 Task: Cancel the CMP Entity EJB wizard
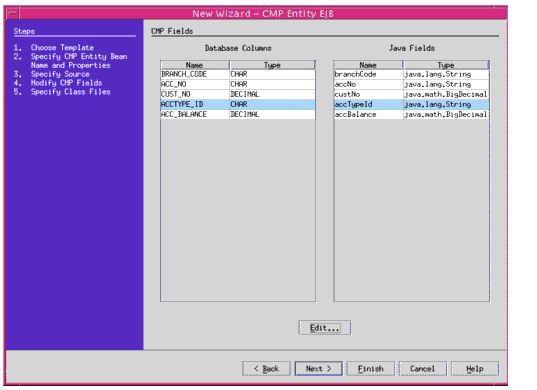423,368
